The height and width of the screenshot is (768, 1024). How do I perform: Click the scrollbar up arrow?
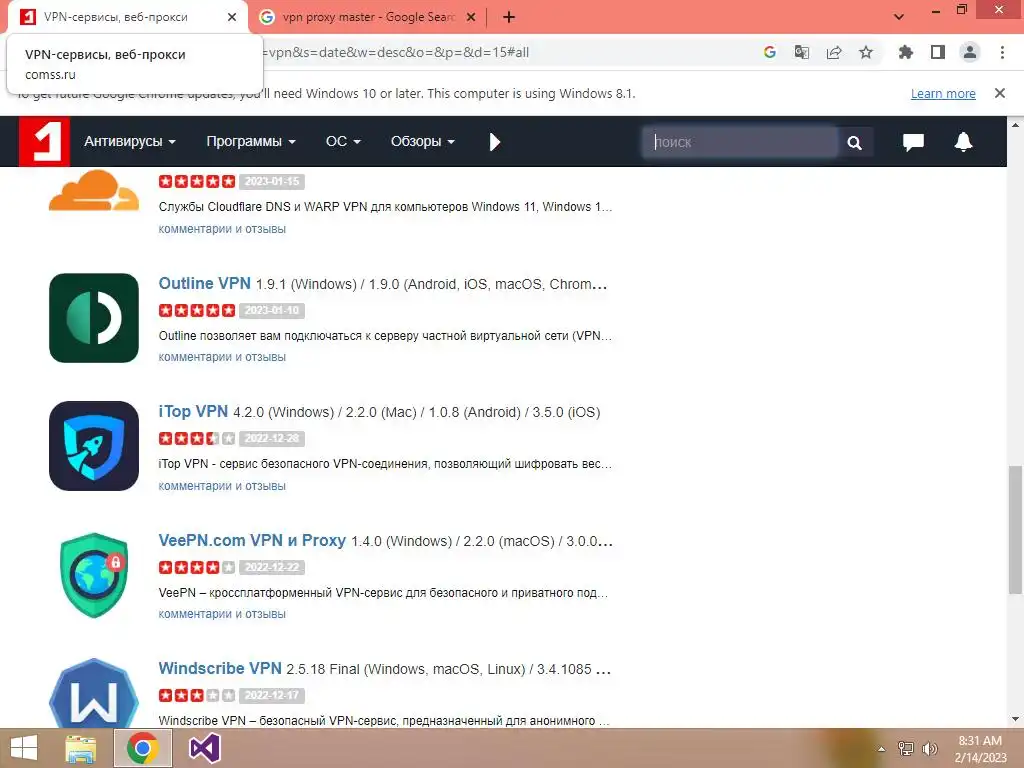1016,124
